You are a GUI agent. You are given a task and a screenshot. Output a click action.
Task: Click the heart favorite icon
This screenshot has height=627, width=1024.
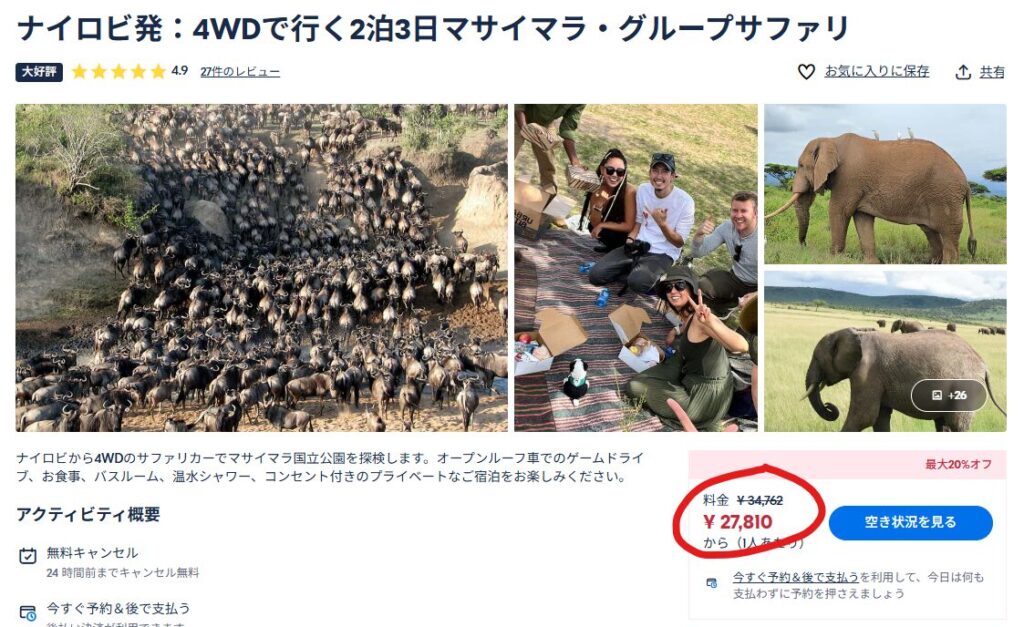click(806, 72)
